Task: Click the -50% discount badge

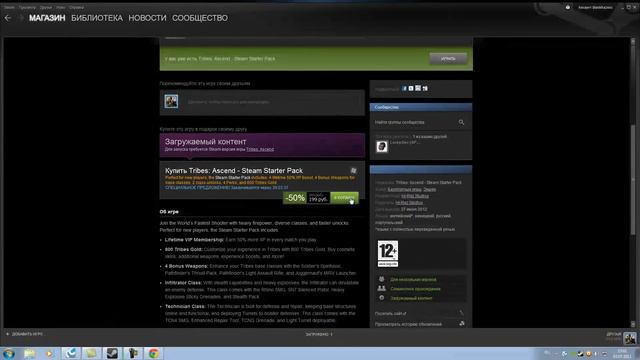Action: pyautogui.click(x=295, y=198)
